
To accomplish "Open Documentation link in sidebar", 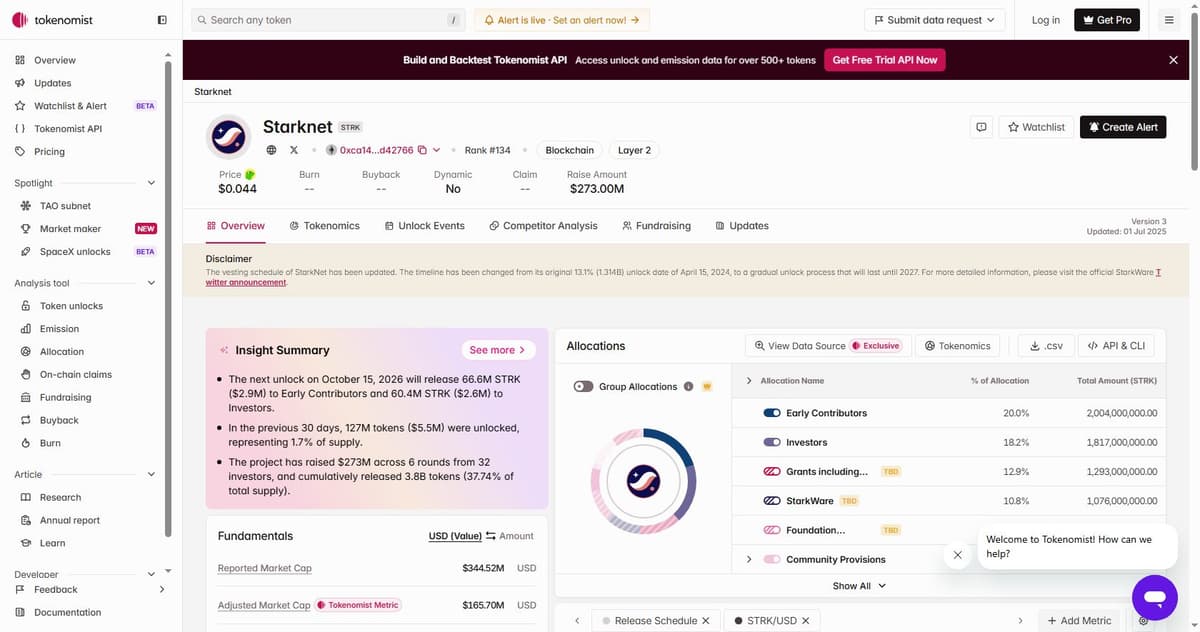I will pos(67,613).
